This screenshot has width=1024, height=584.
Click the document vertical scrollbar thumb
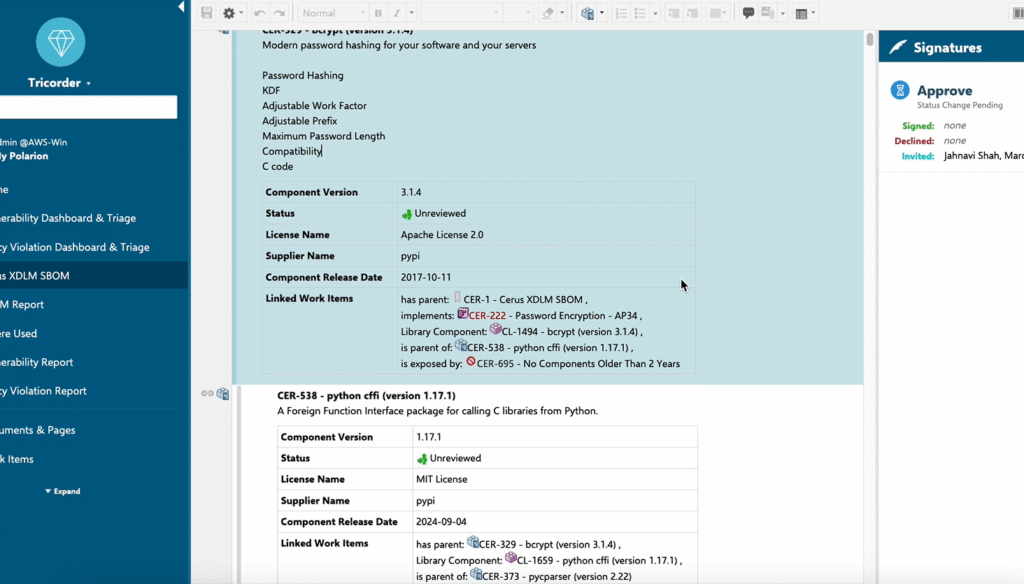[x=870, y=40]
